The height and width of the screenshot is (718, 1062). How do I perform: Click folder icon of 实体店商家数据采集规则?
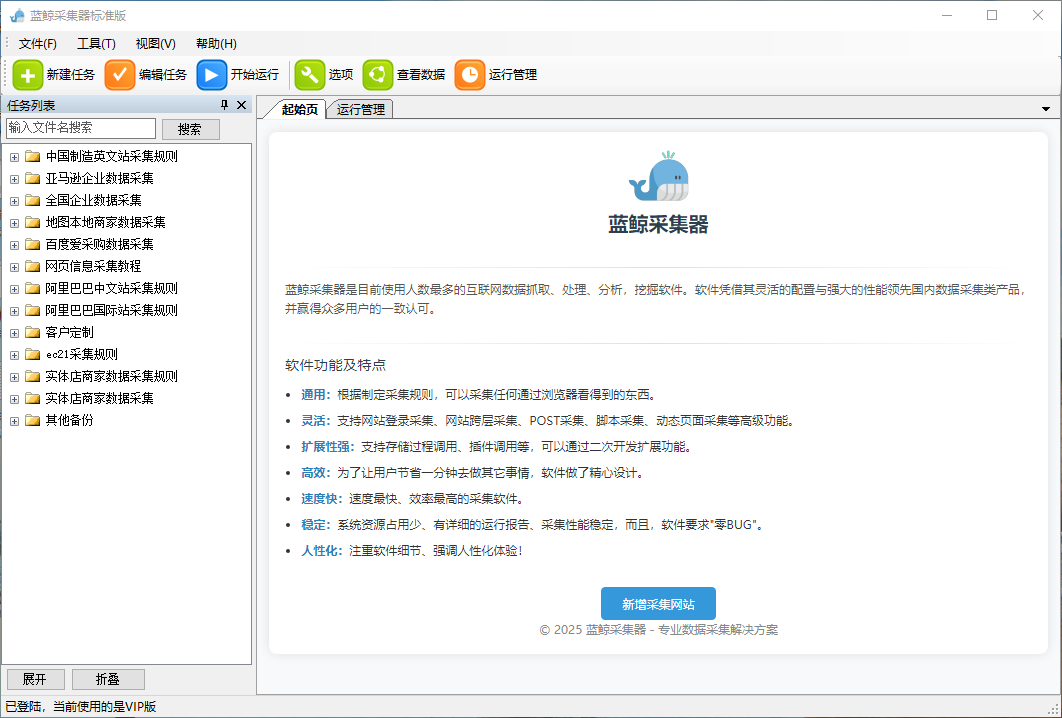click(x=33, y=377)
